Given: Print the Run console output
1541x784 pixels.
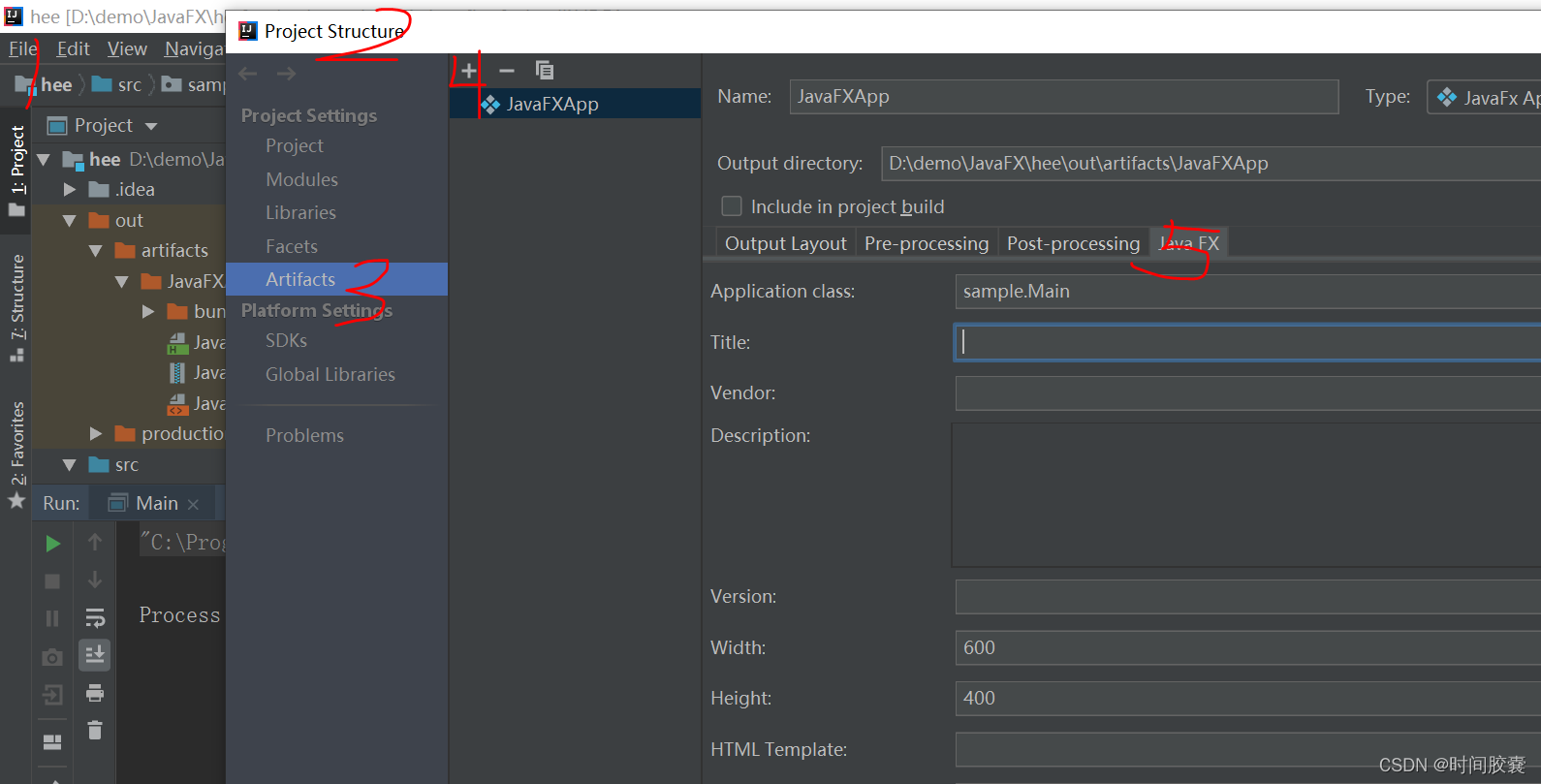Looking at the screenshot, I should click(x=95, y=693).
